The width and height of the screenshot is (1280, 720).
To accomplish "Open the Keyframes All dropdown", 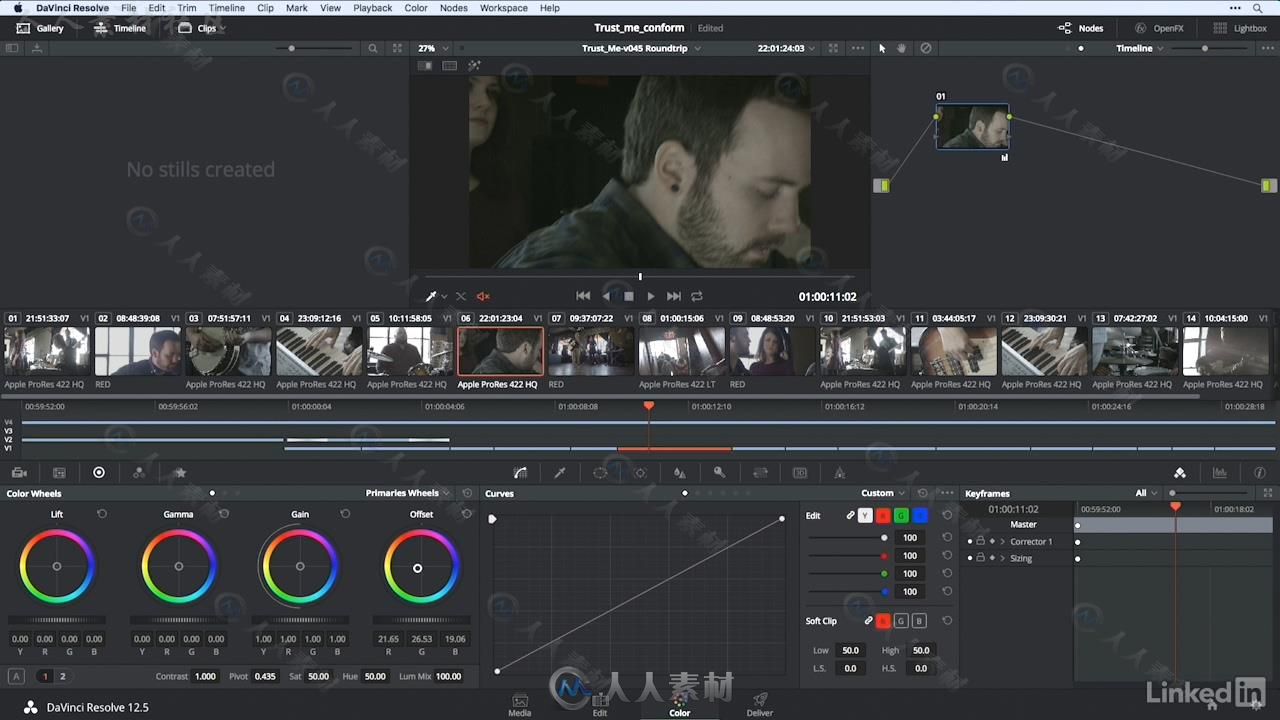I will tap(1146, 493).
